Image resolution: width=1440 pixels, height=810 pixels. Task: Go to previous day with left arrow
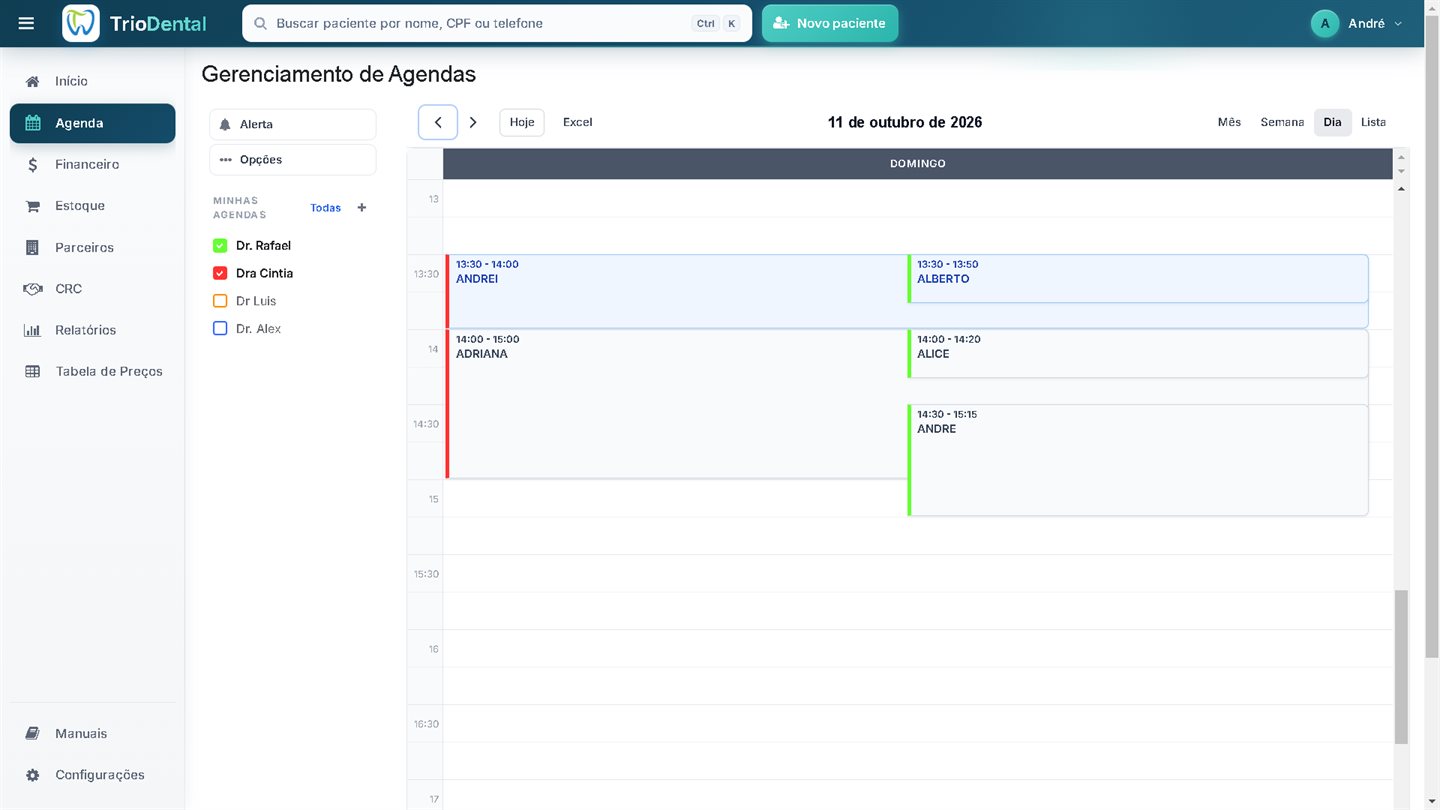[x=438, y=122]
